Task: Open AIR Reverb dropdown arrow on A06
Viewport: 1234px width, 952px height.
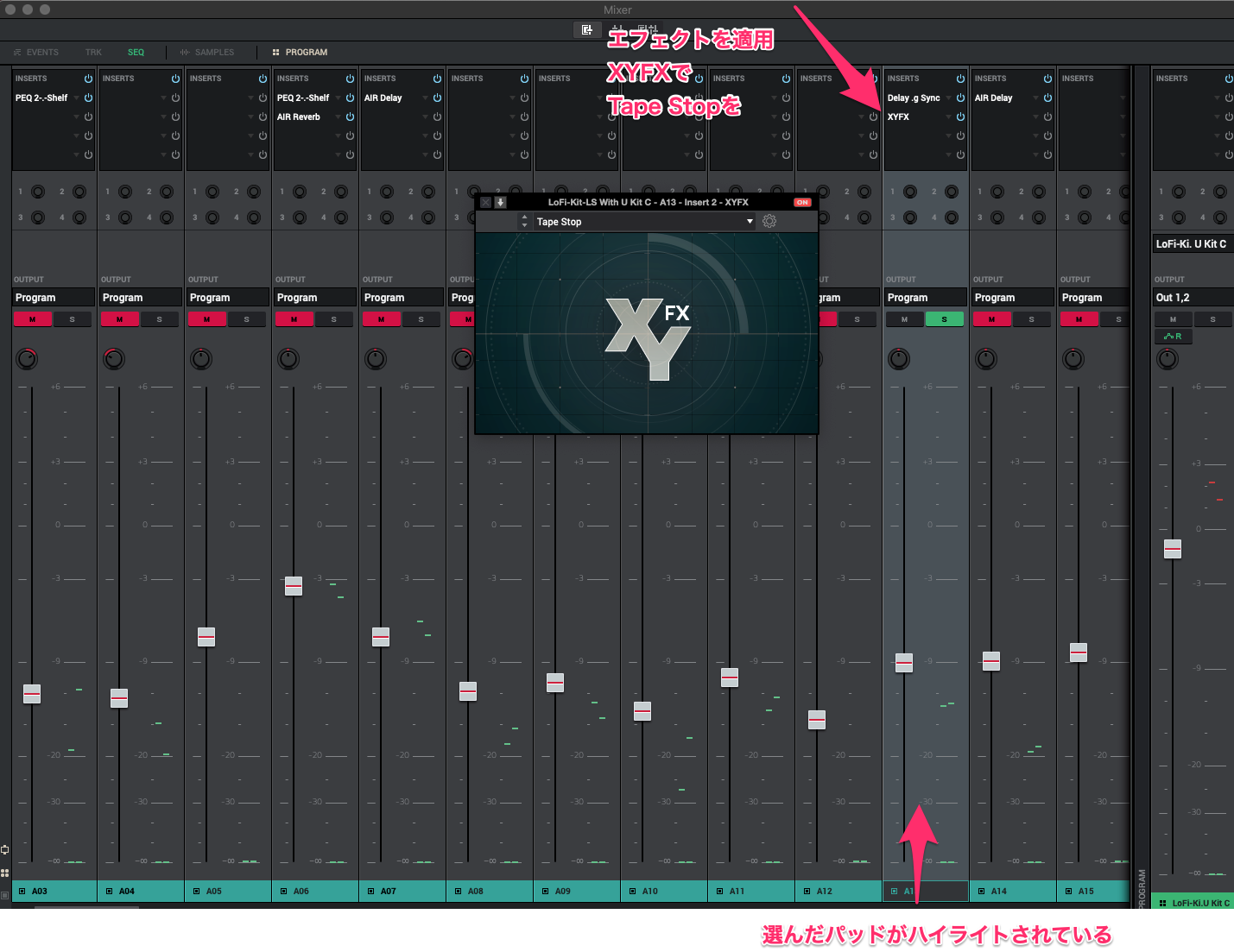Action: [338, 117]
